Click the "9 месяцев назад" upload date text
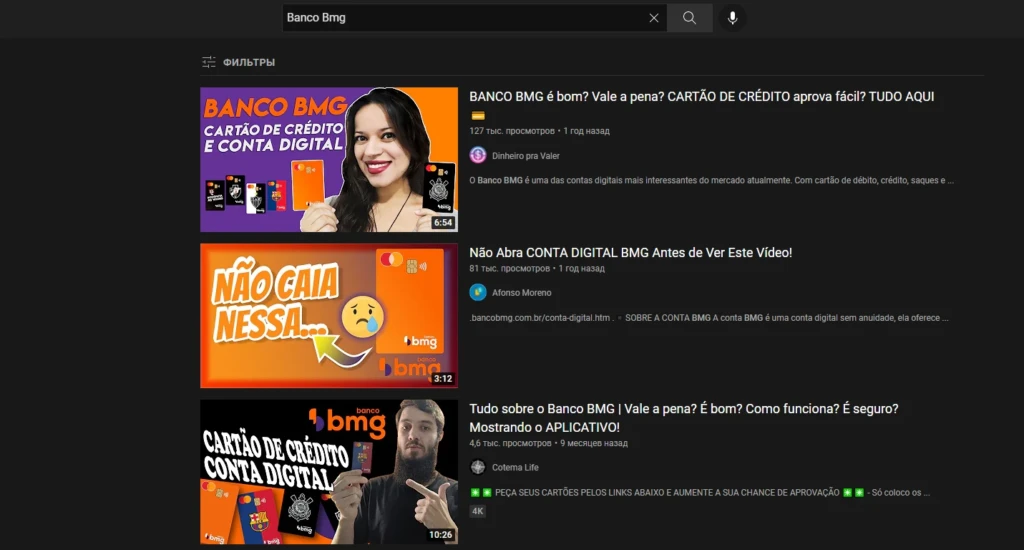Screen dimensions: 1024x550 pos(594,443)
